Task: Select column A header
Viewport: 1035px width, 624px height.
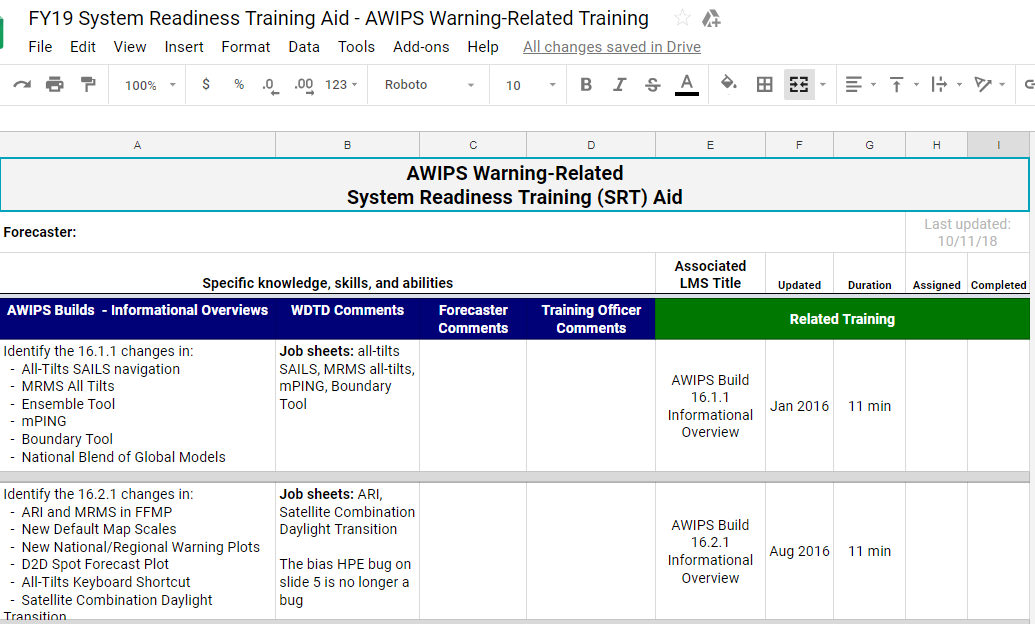Action: coord(137,145)
